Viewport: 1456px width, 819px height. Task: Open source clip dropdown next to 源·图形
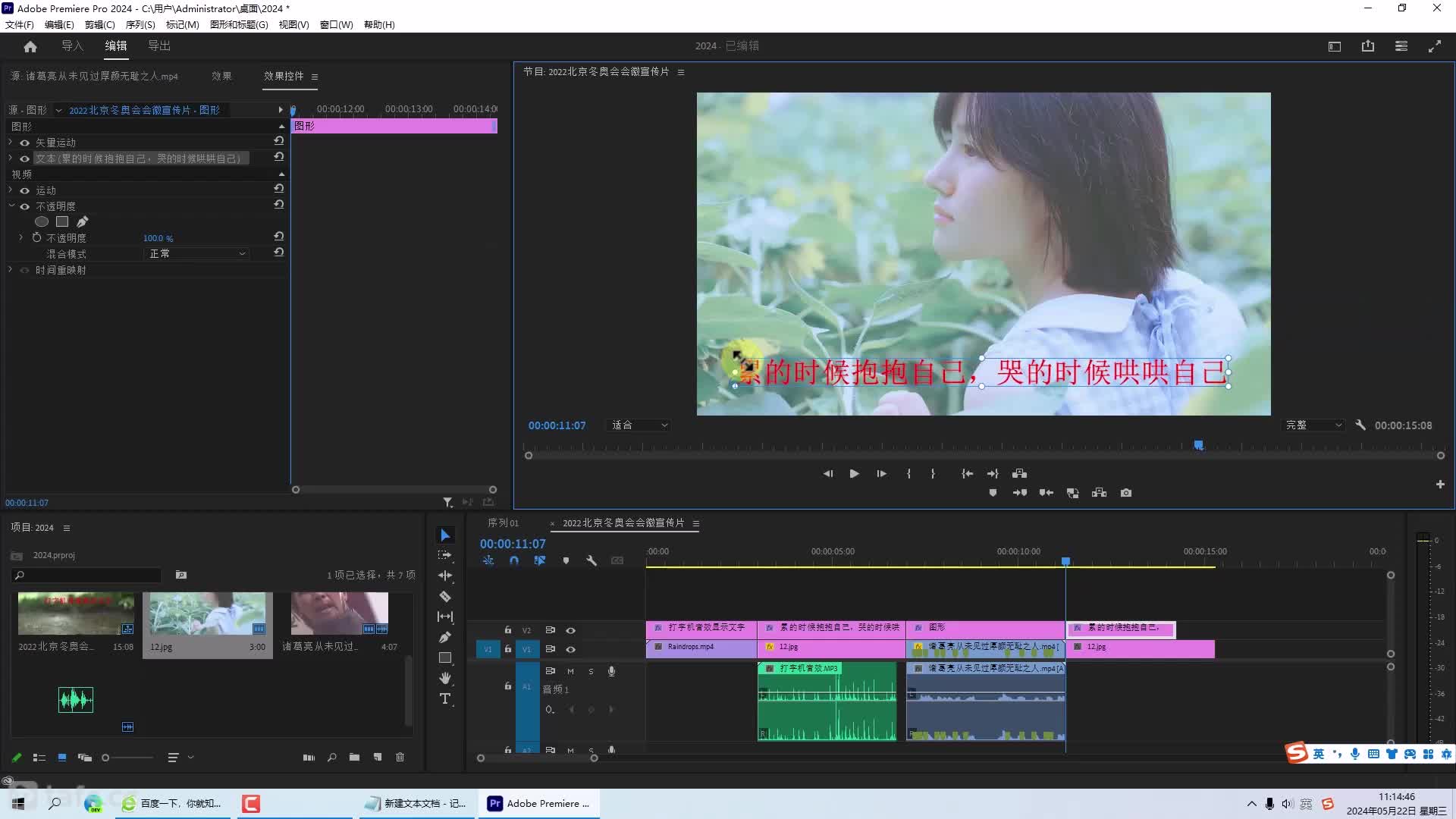(x=58, y=111)
